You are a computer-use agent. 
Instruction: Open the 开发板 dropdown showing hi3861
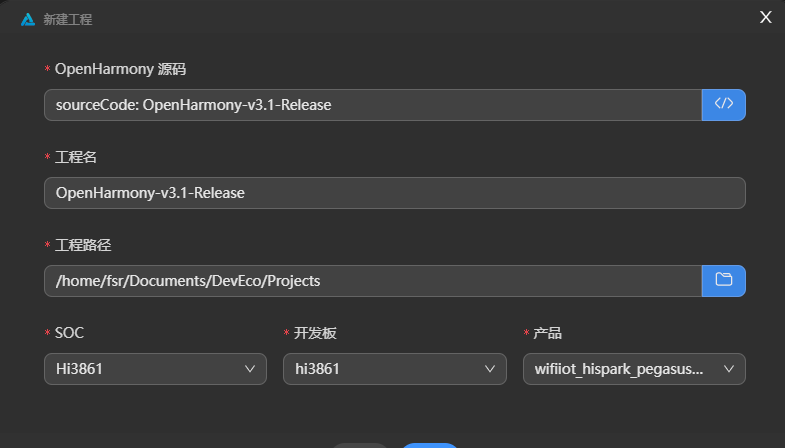(395, 369)
